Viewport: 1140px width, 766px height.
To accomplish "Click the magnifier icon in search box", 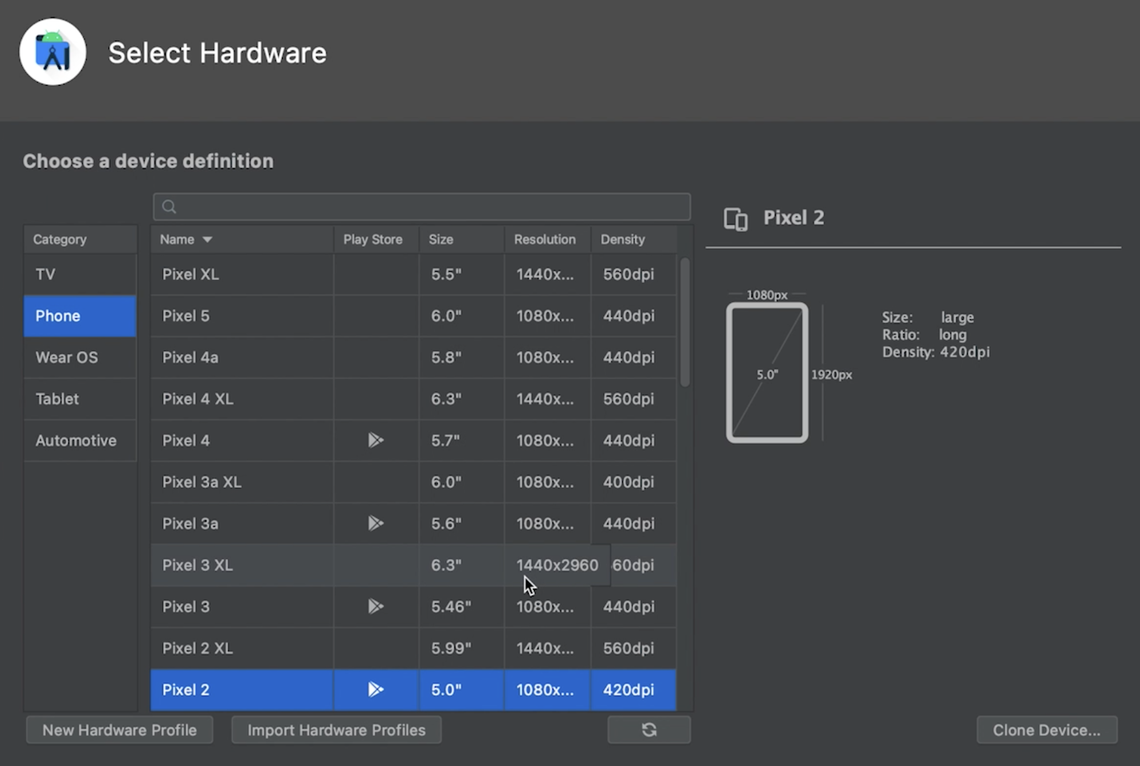I will 169,207.
